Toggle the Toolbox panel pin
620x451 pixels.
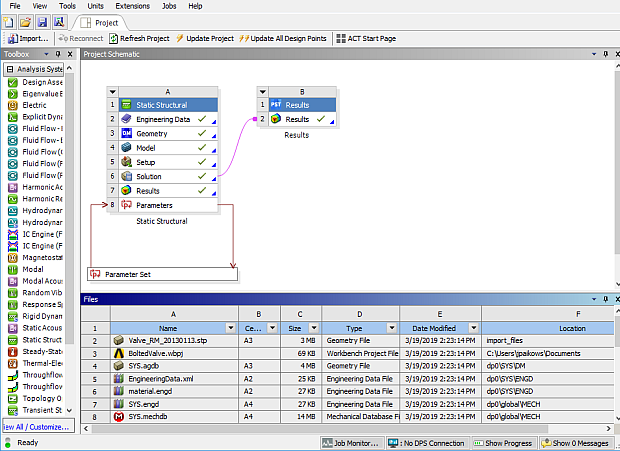pos(57,53)
